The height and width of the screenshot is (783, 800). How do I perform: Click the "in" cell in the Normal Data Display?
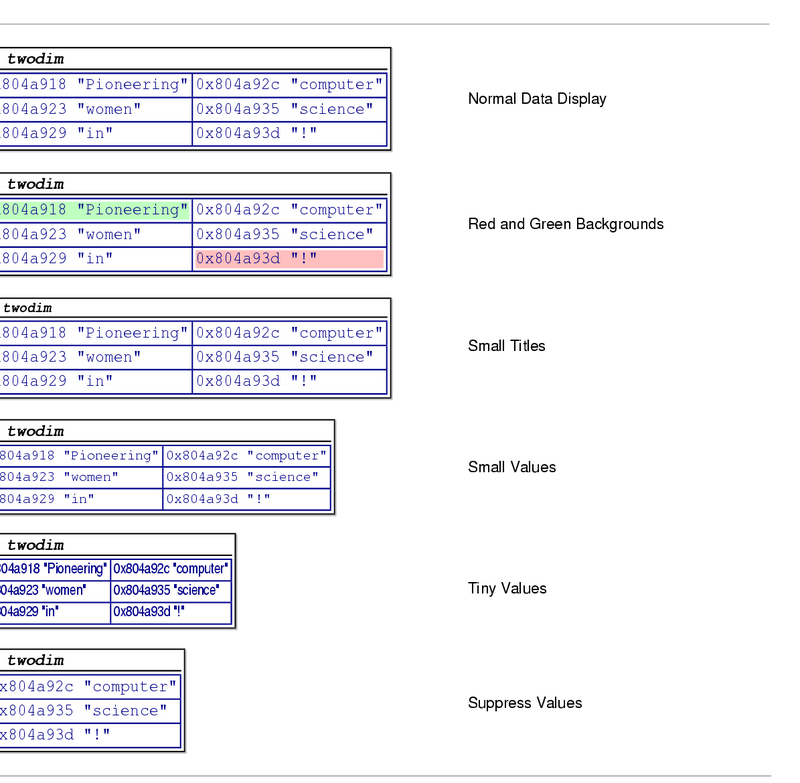click(95, 134)
